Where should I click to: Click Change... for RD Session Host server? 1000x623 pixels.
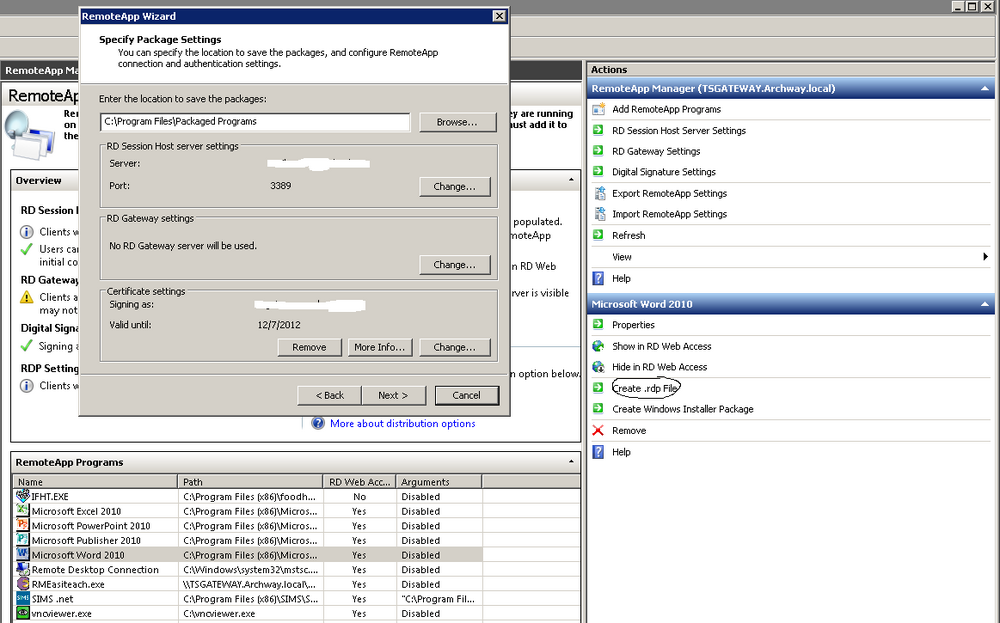pyautogui.click(x=455, y=186)
